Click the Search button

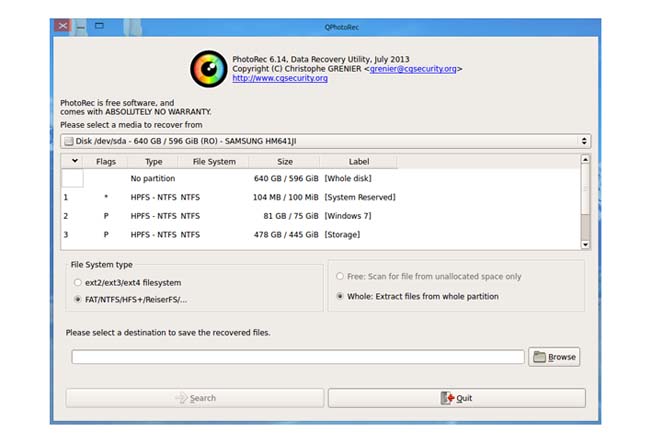[x=195, y=398]
